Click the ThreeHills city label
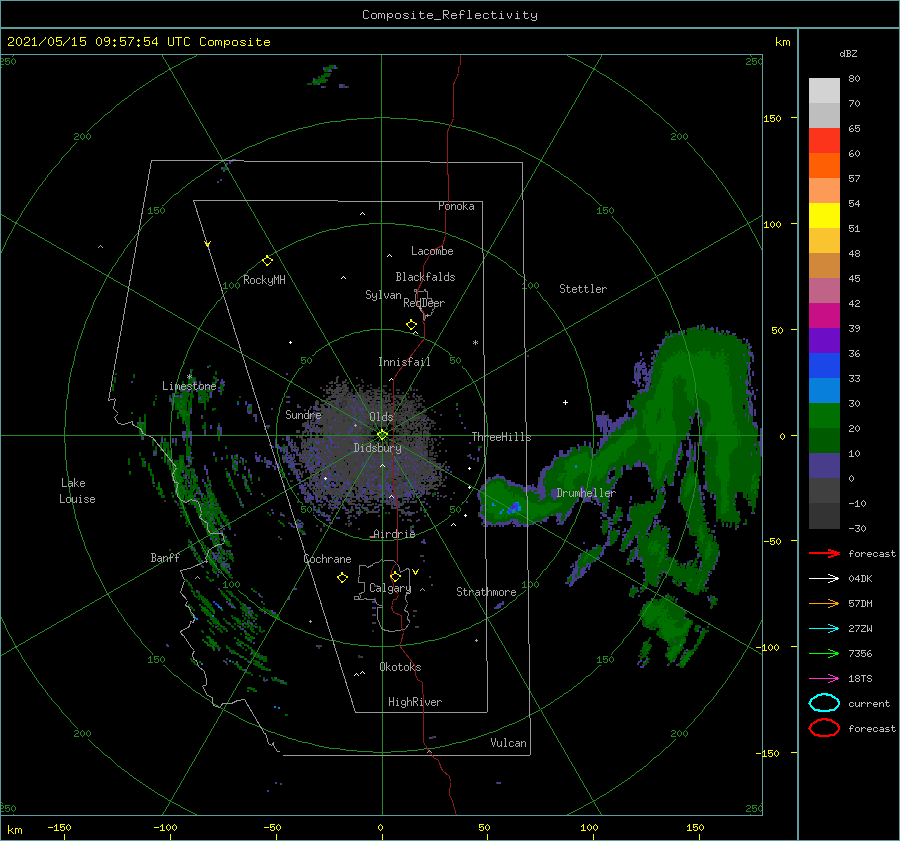 click(501, 437)
